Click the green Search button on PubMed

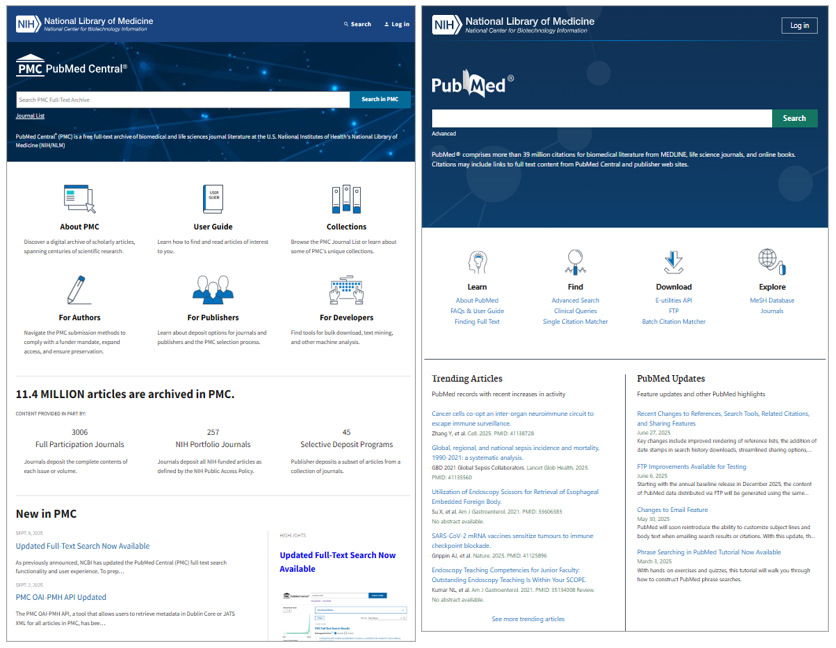click(794, 117)
